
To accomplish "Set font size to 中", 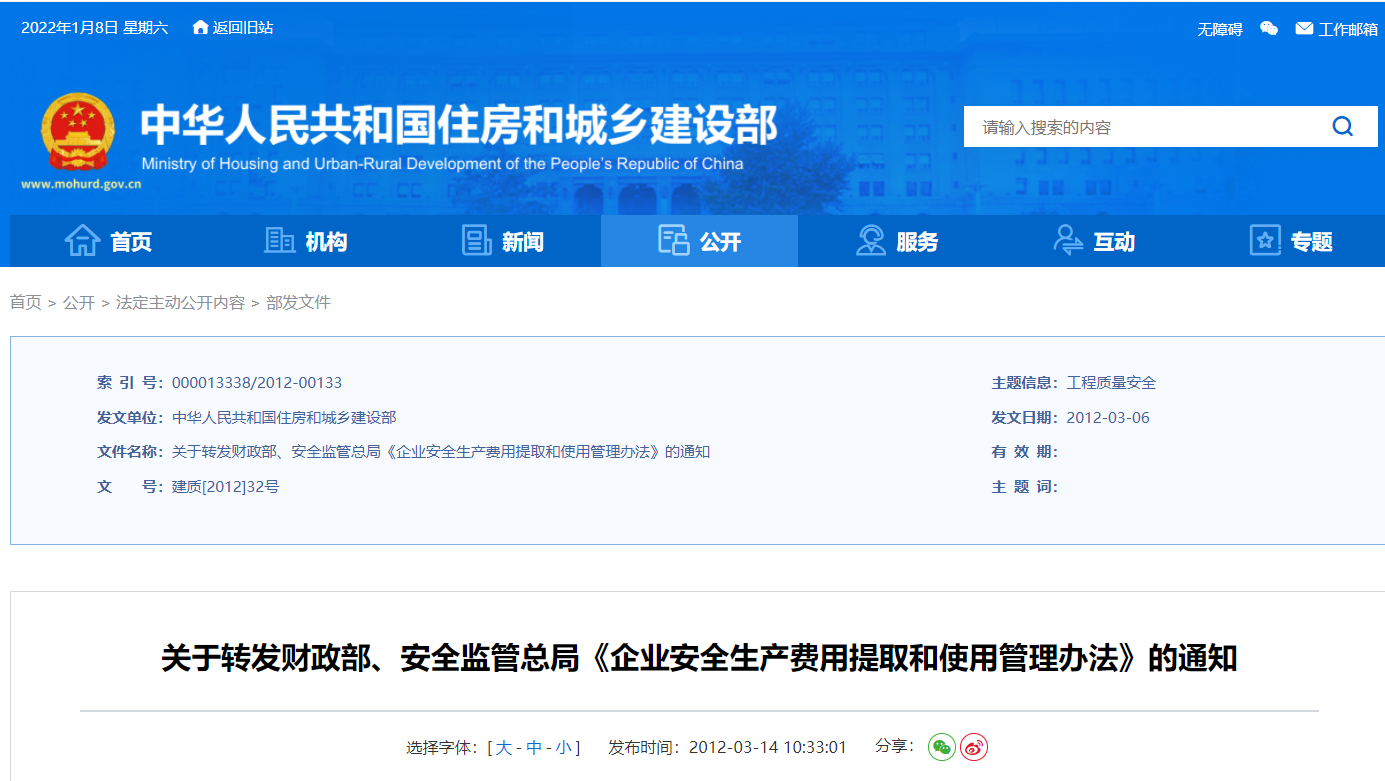I will (534, 747).
